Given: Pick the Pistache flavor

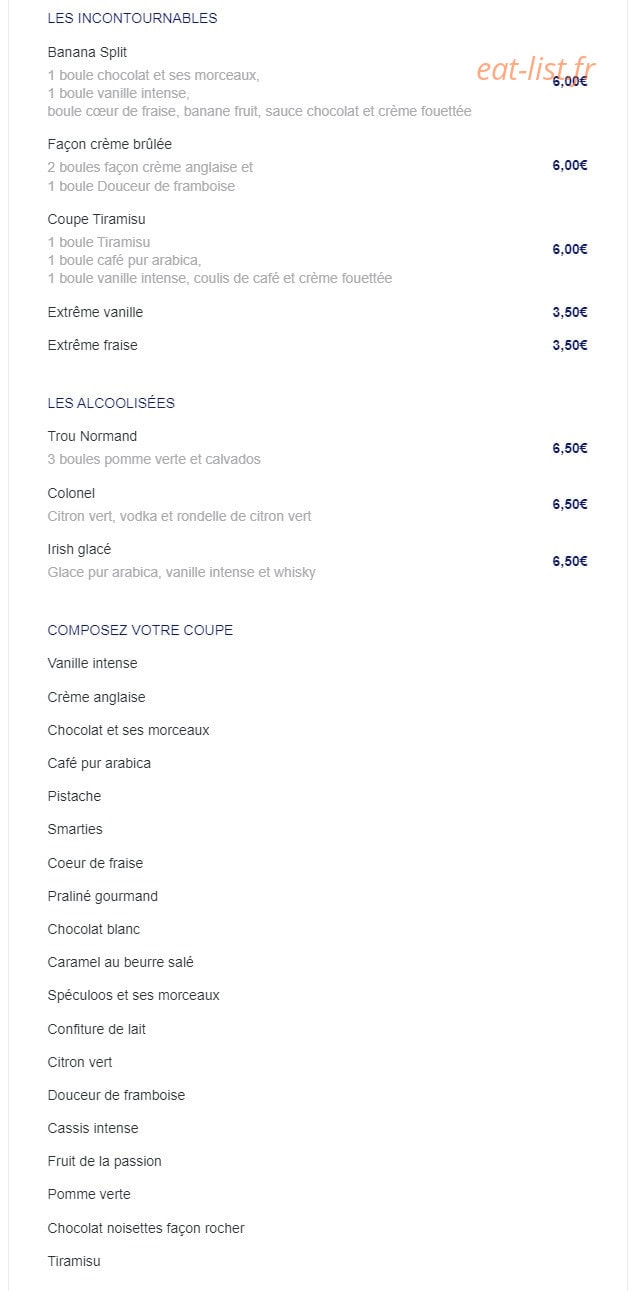Looking at the screenshot, I should [x=74, y=796].
